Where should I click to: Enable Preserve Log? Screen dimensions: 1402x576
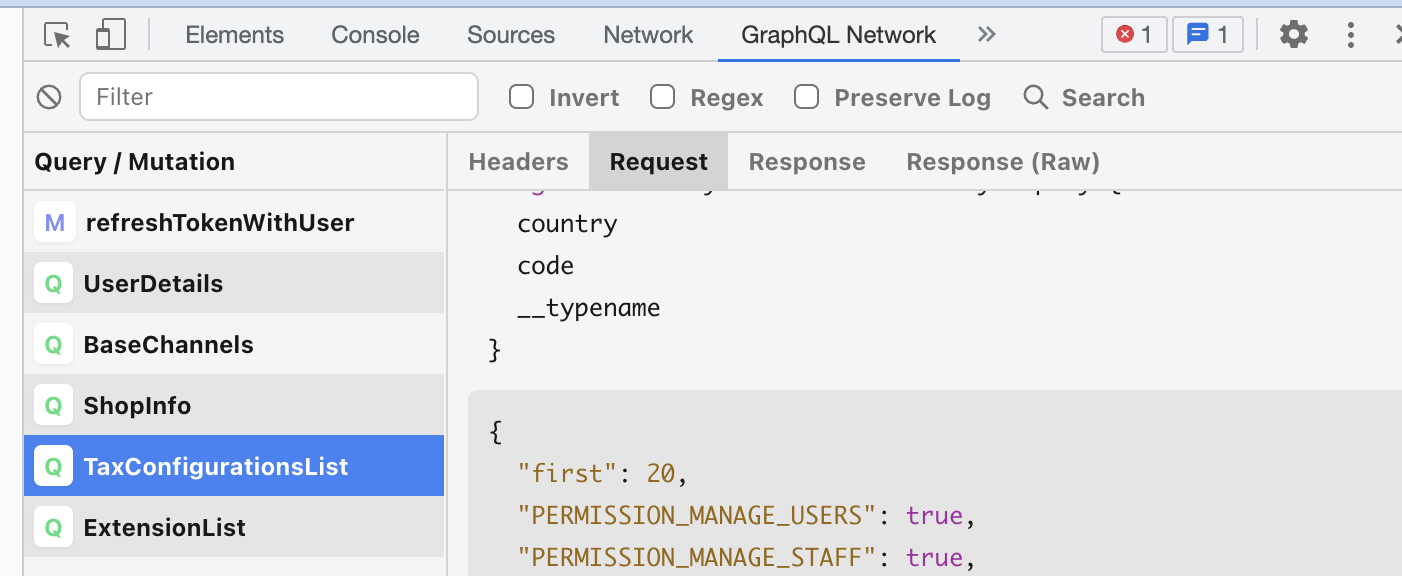point(806,96)
